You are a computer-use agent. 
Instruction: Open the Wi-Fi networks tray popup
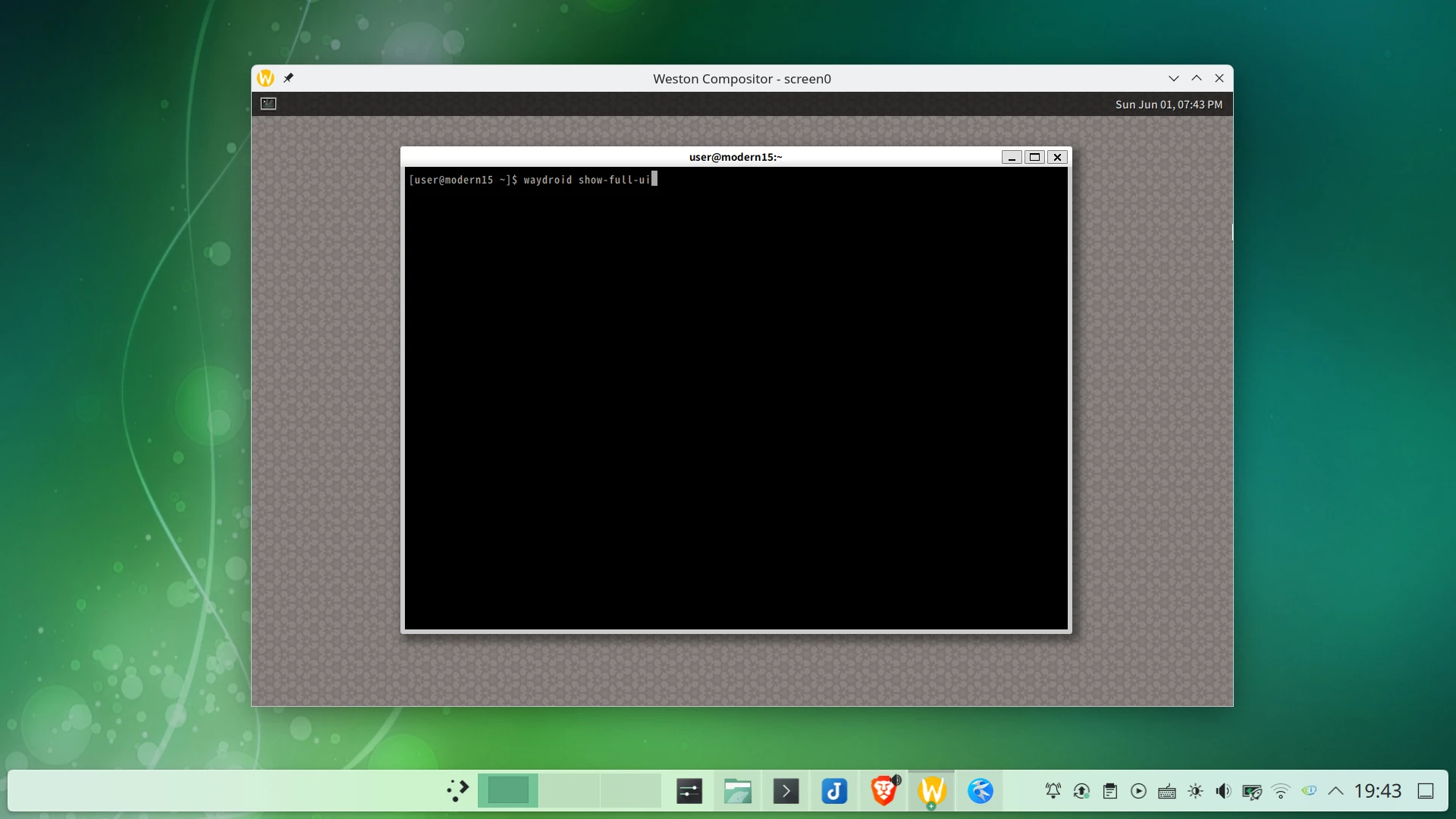(1280, 791)
